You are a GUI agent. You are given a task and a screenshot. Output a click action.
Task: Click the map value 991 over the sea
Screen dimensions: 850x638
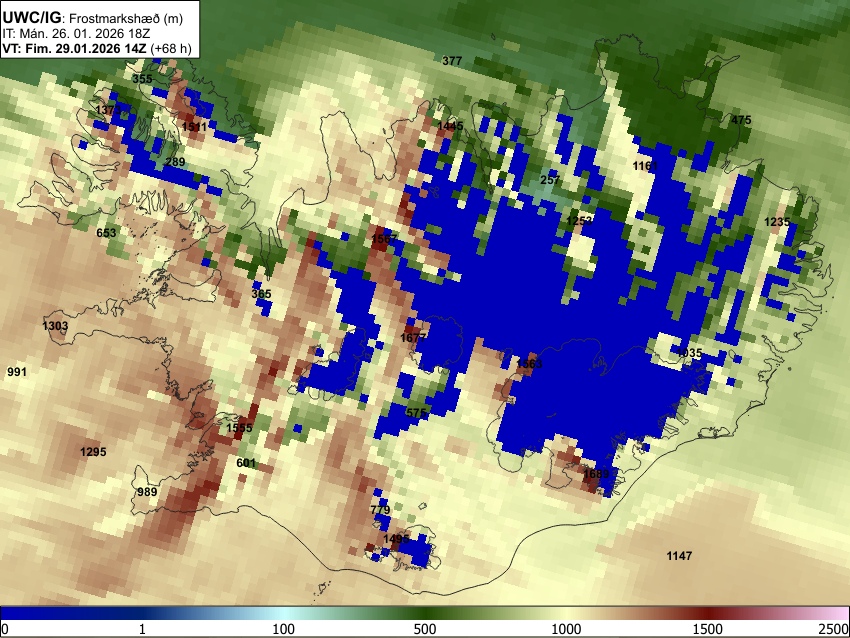coord(17,372)
